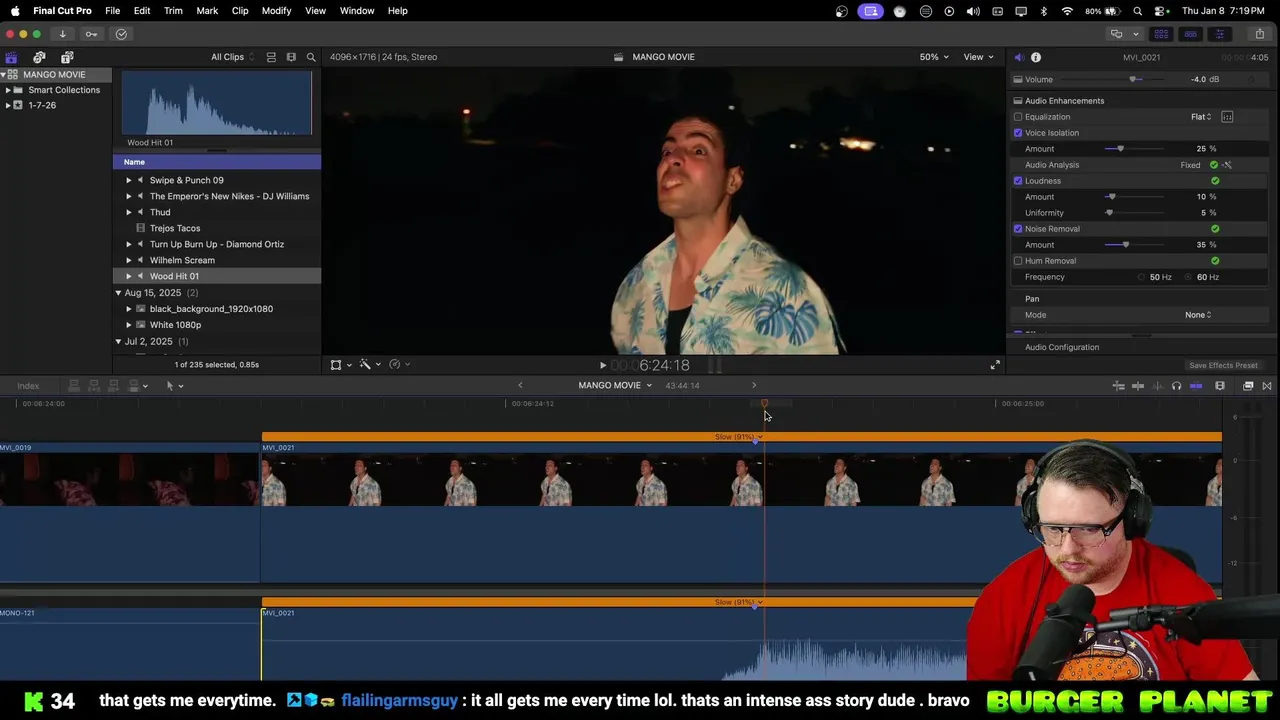The width and height of the screenshot is (1280, 720).
Task: Show the Photos and Audio sidebar
Action: coord(39,57)
